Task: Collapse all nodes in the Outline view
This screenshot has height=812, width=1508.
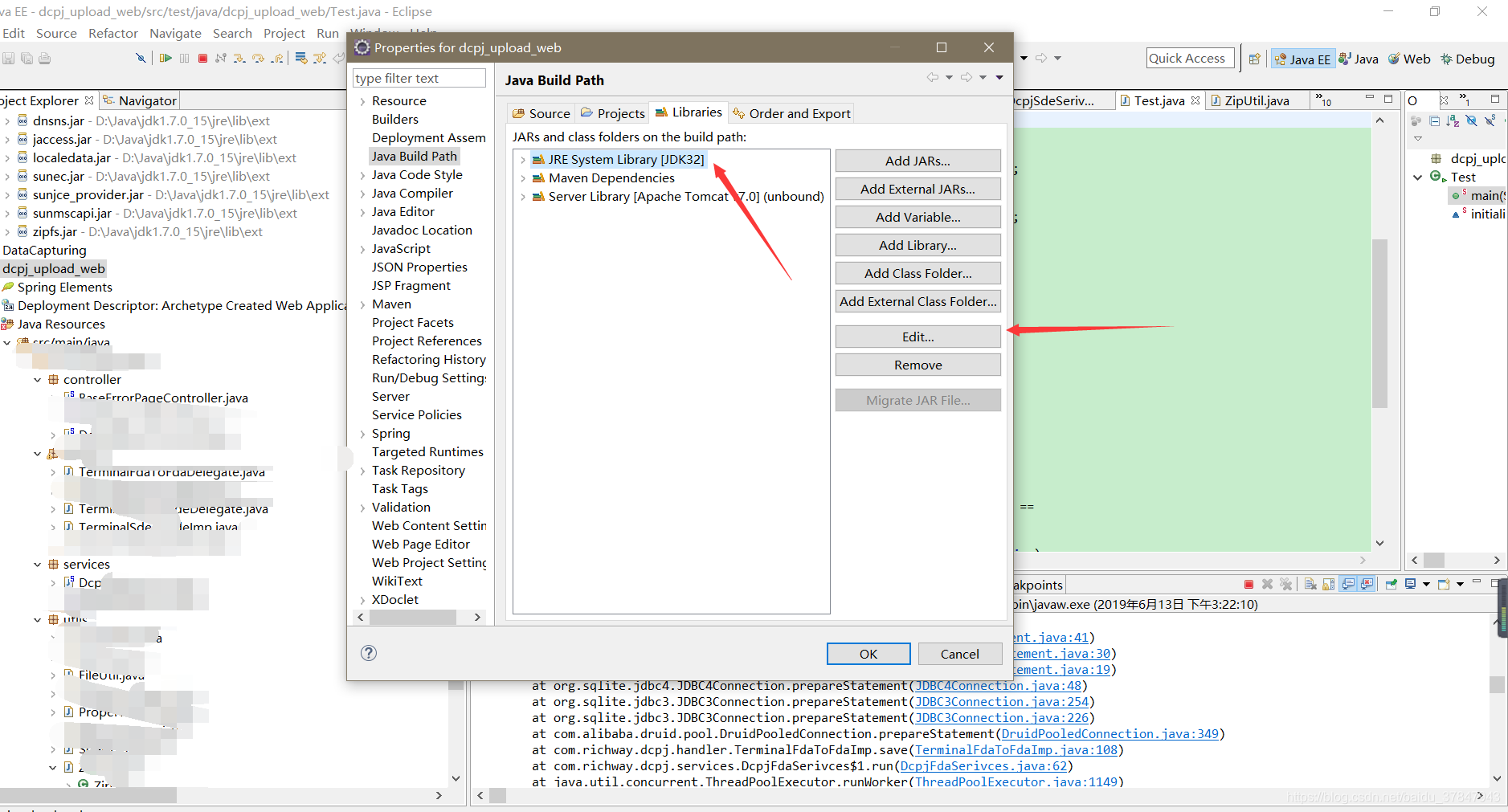Action: pos(1435,120)
